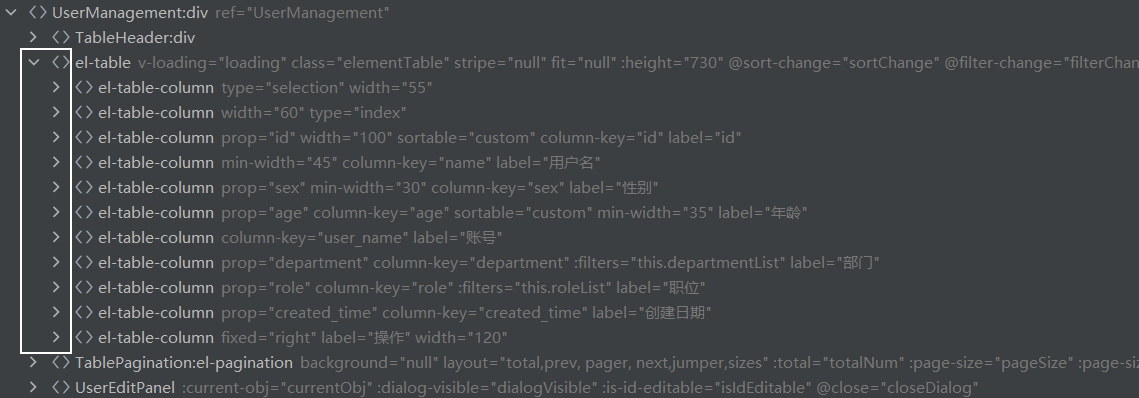Viewport: 1139px width, 398px height.
Task: Click the tag icon beside el-table
Action: 61,62
